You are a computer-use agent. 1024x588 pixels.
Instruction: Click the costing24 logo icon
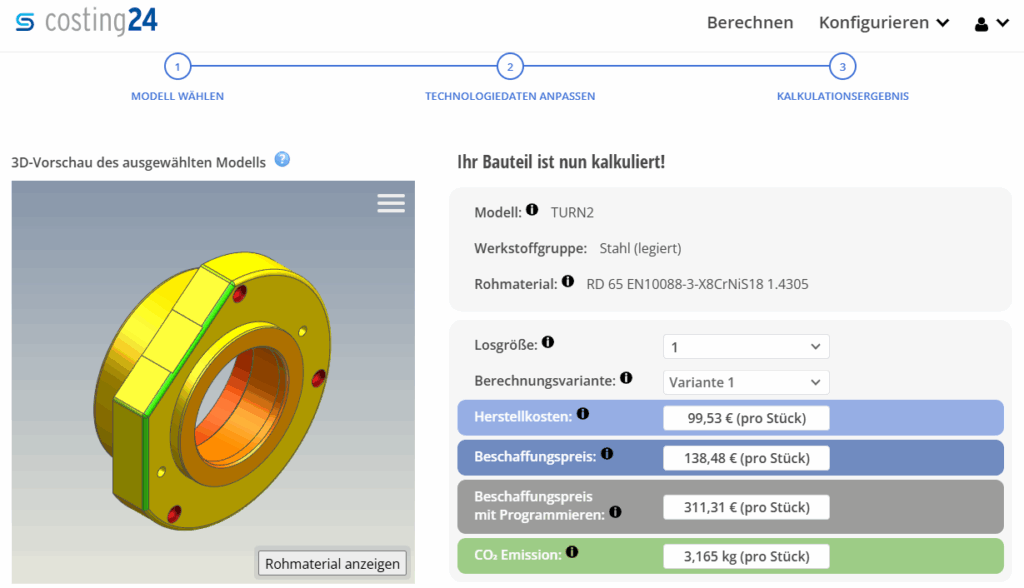24,21
